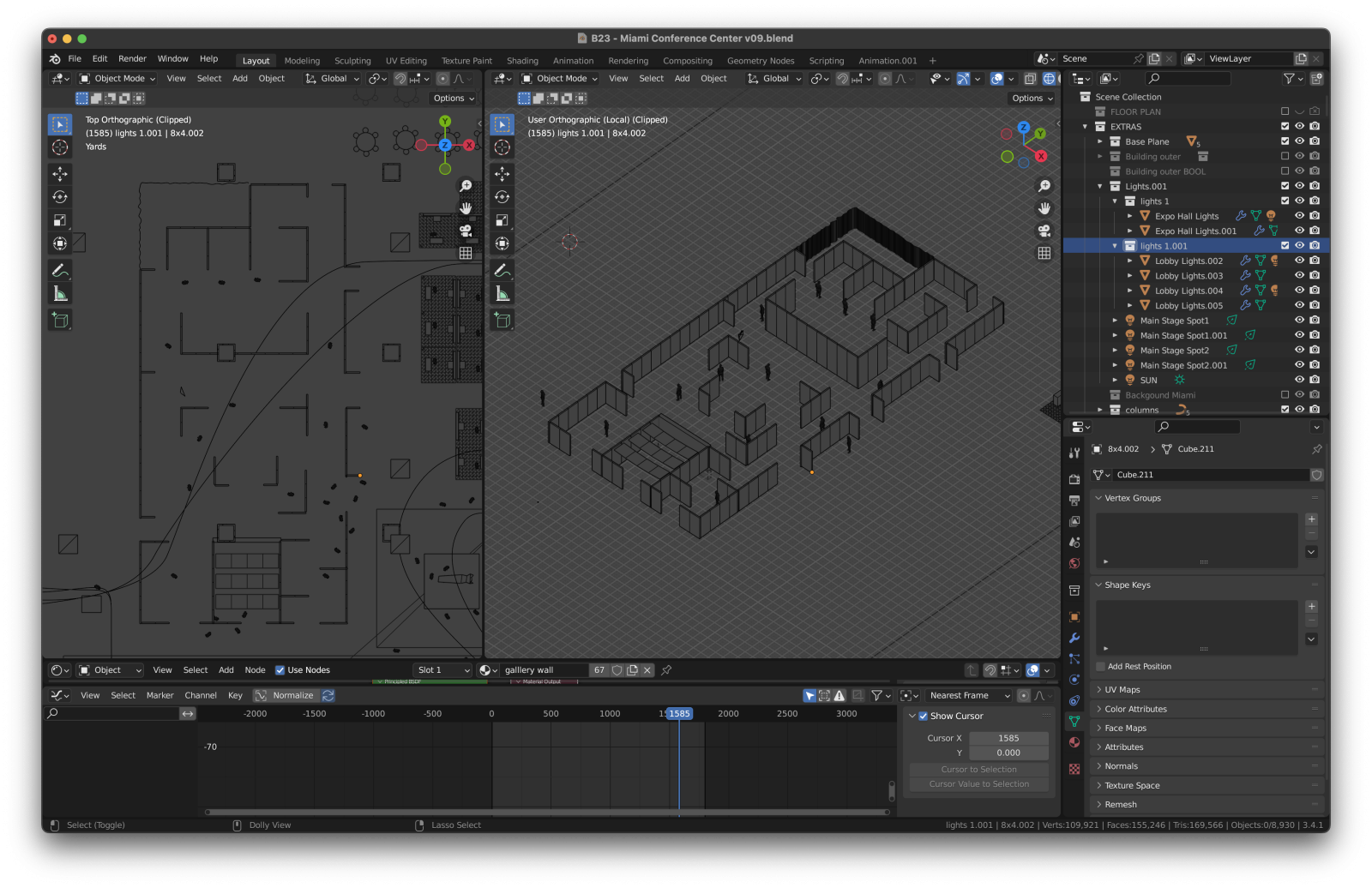Screen dimensions: 1372x888
Task: Disable the Show Cursor checkbox
Action: pyautogui.click(x=924, y=716)
